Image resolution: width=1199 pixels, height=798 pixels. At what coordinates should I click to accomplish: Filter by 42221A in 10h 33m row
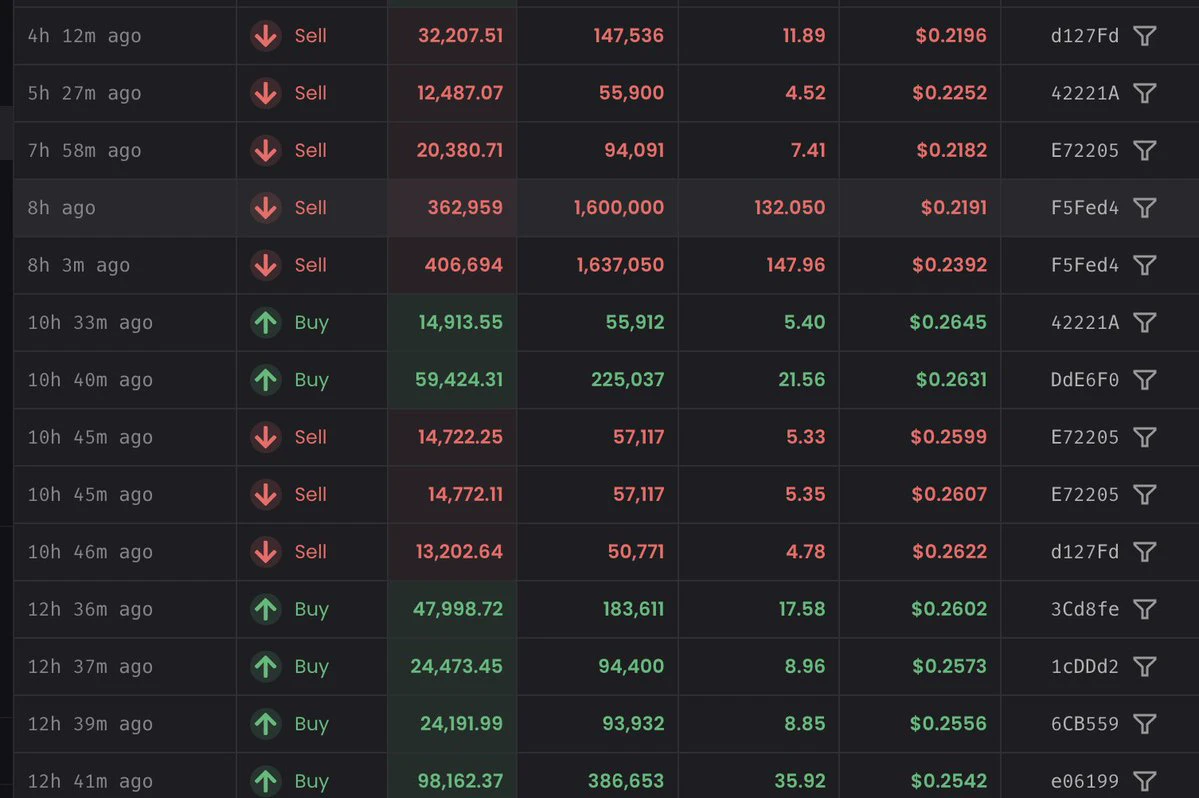[x=1144, y=323]
